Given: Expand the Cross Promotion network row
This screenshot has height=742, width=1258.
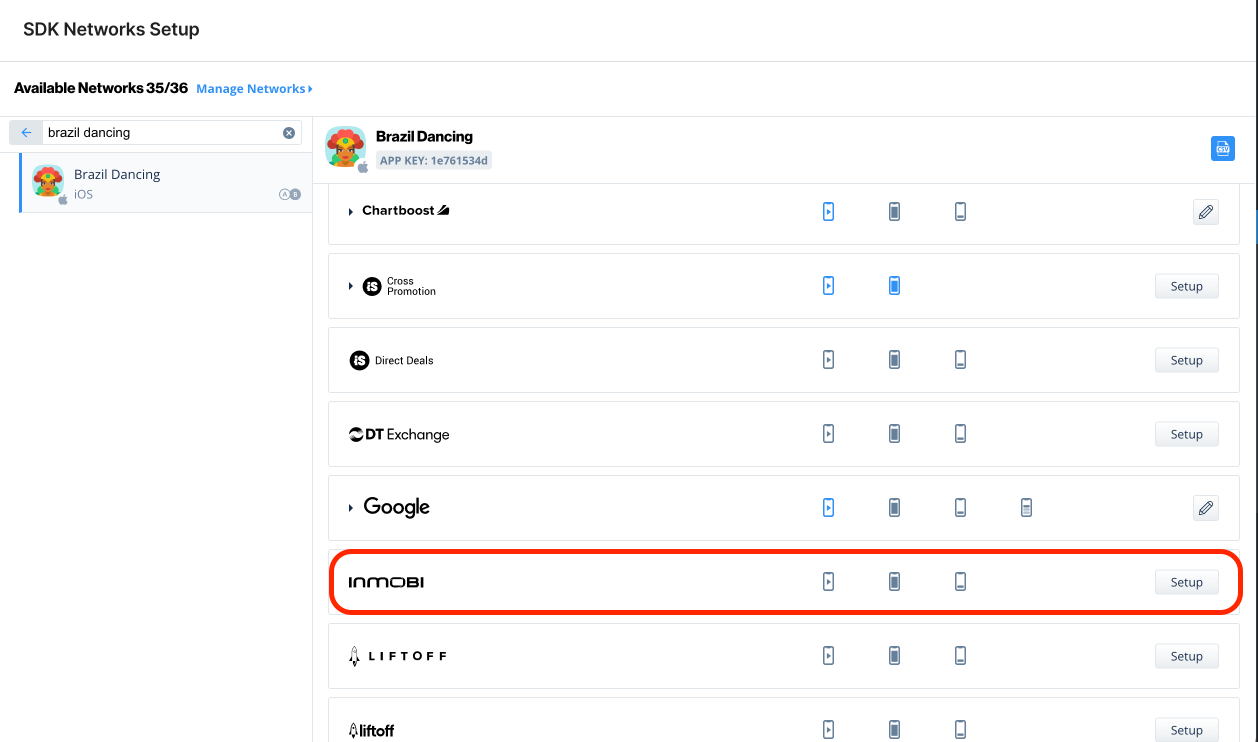Looking at the screenshot, I should click(351, 286).
